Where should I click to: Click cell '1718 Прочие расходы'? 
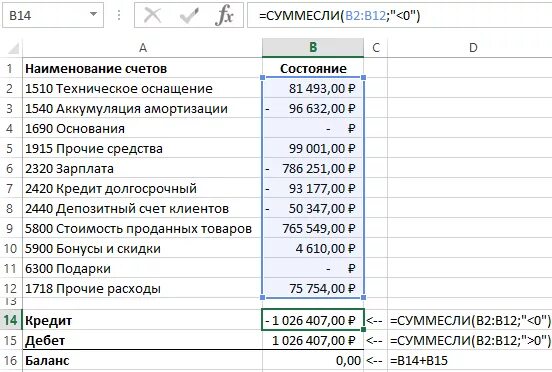[143, 289]
